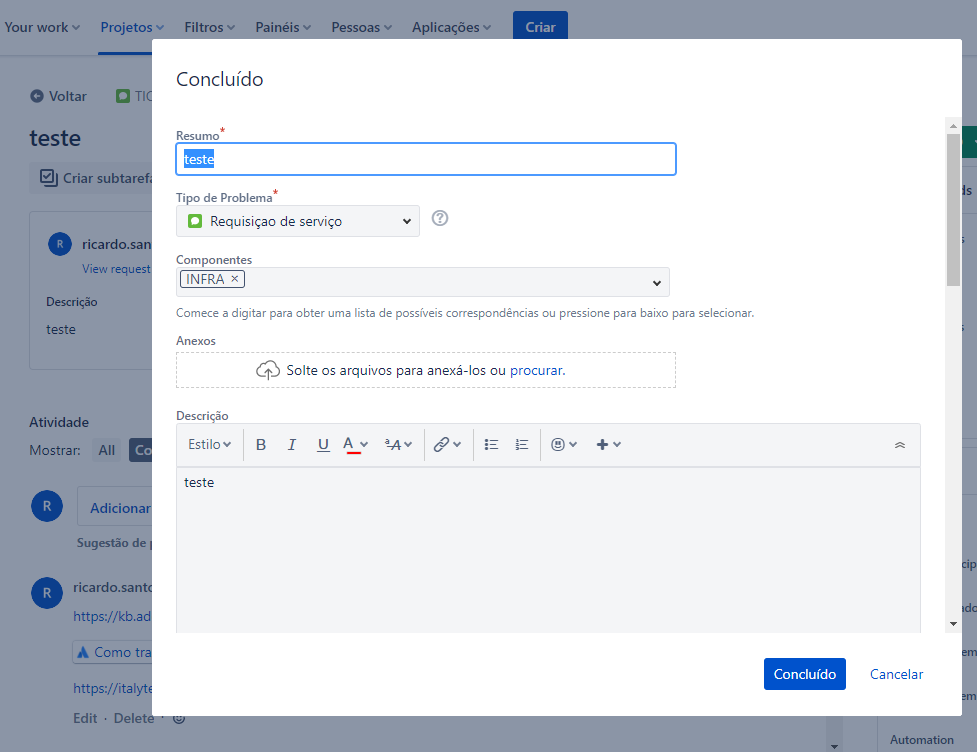Open the Pessoas menu
This screenshot has width=977, height=752.
coord(361,27)
